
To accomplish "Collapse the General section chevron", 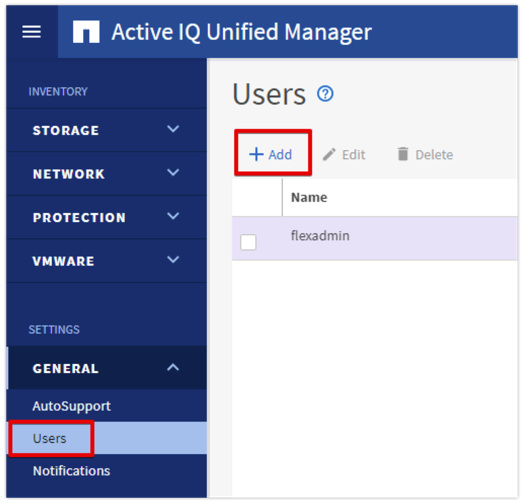I will (x=173, y=368).
